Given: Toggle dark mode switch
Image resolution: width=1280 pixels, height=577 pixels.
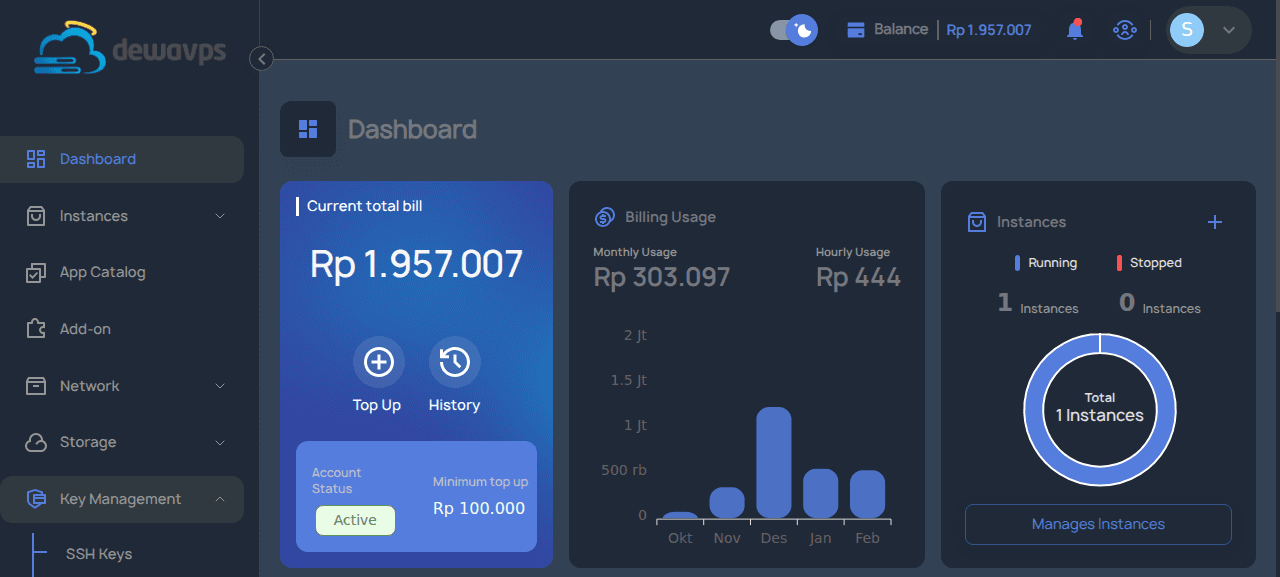Looking at the screenshot, I should click(794, 30).
